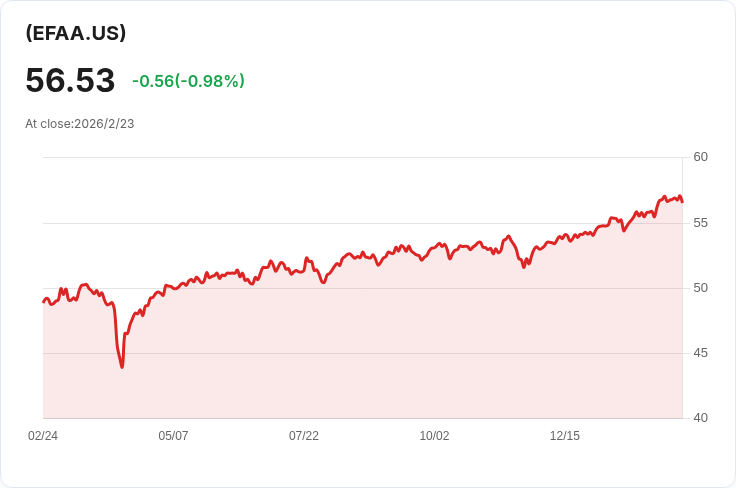Click the 45 y-axis price label
The height and width of the screenshot is (488, 736).
(x=700, y=353)
